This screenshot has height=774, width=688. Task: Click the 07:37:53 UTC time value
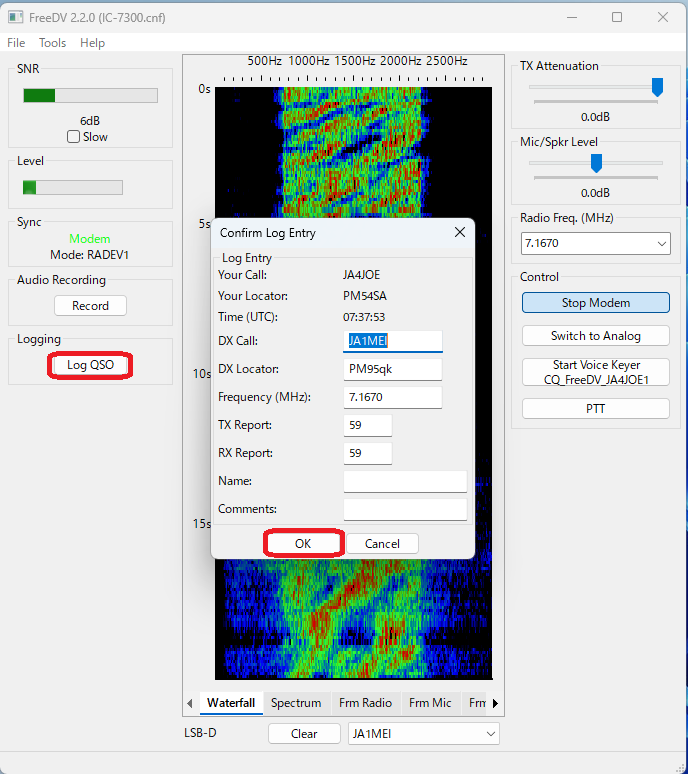coord(364,317)
